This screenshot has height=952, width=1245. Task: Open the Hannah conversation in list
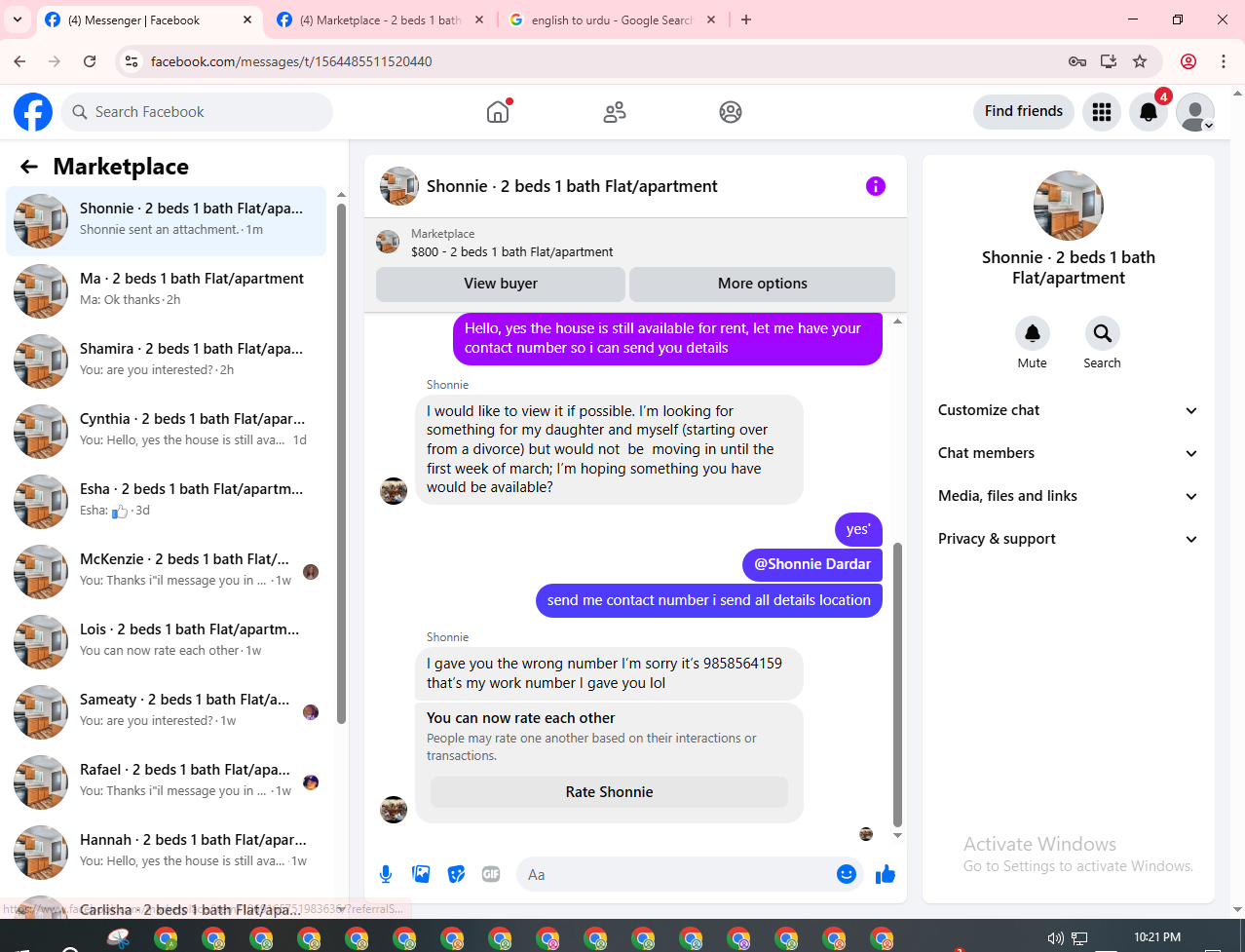pyautogui.click(x=167, y=853)
